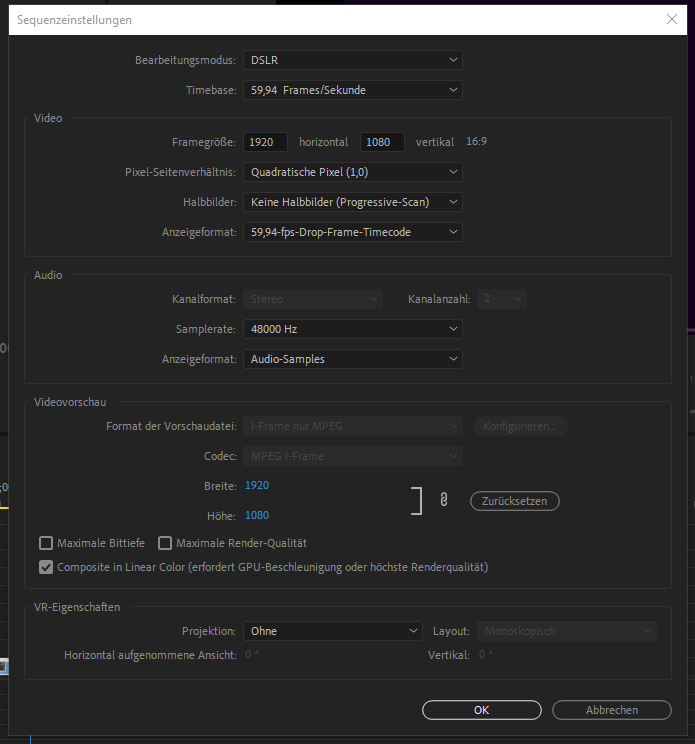Screen dimensions: 695x744
Task: Click the Abbrechen button
Action: (x=612, y=710)
